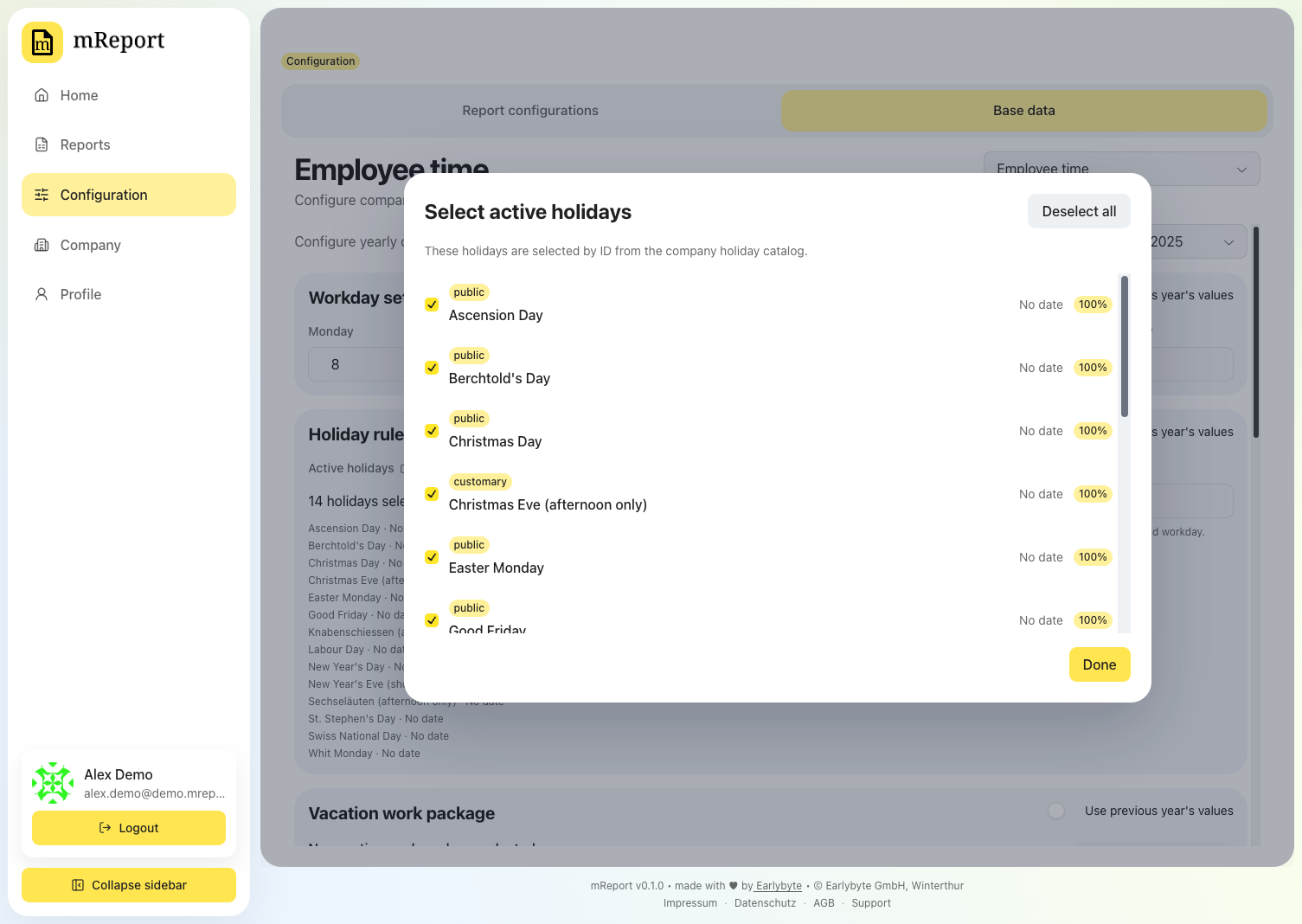Click 'Whit Monday · No date' in background list

click(364, 754)
